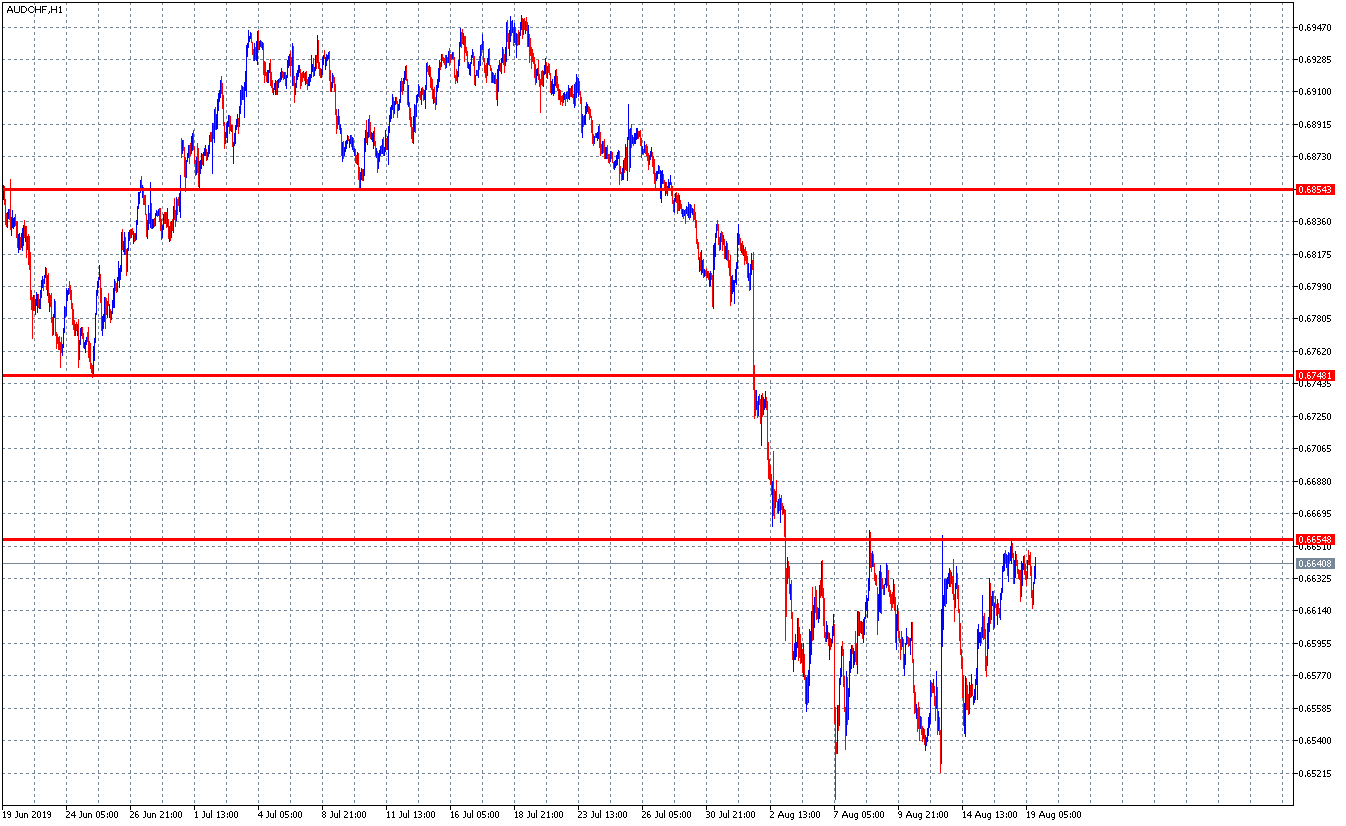Click the red 0.67481 price label
This screenshot has width=1346, height=826.
tap(1315, 376)
